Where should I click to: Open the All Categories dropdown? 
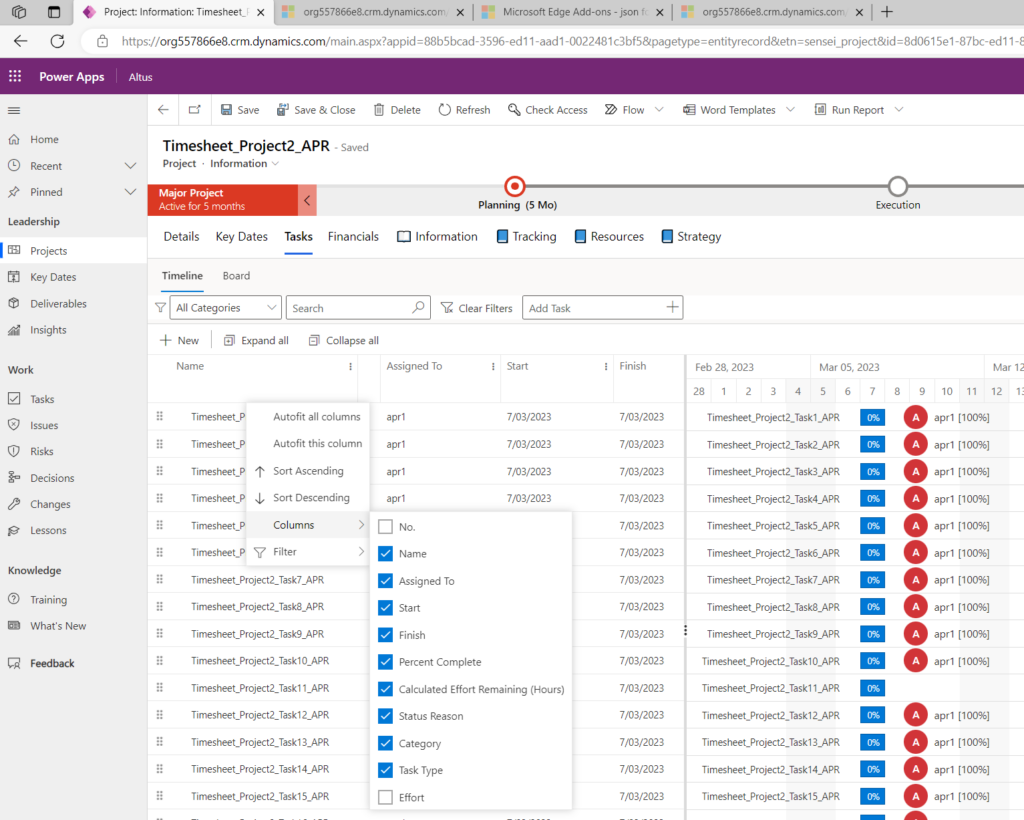[225, 308]
